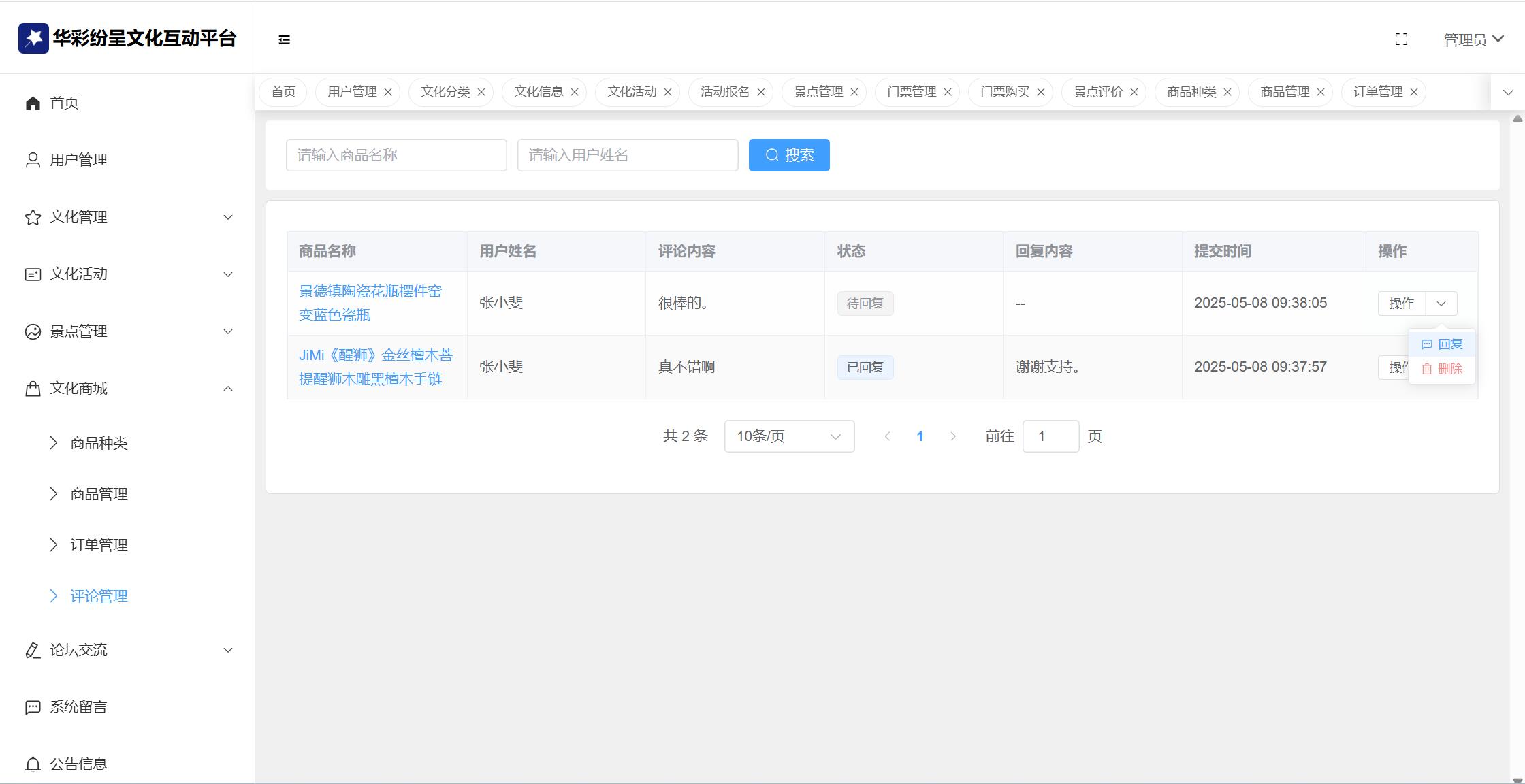This screenshot has height=784, width=1525.
Task: Open the 管理员 user dropdown
Action: click(x=1473, y=39)
